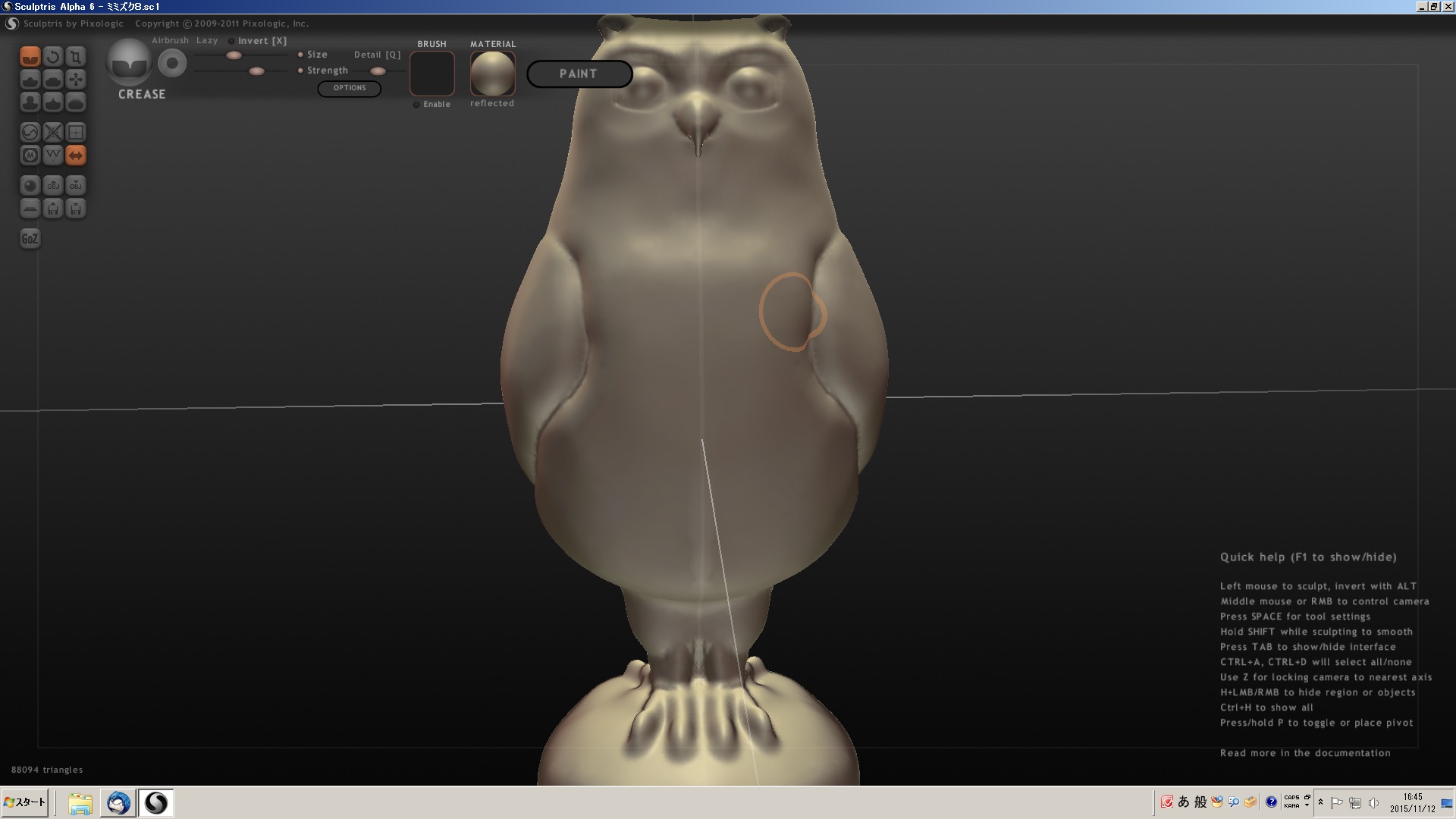Open the reflected MATERIAL picker
The height and width of the screenshot is (819, 1456).
coord(492,74)
